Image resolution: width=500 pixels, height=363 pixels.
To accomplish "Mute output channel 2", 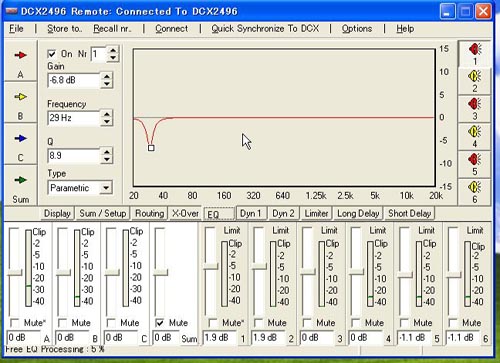I will coord(258,323).
